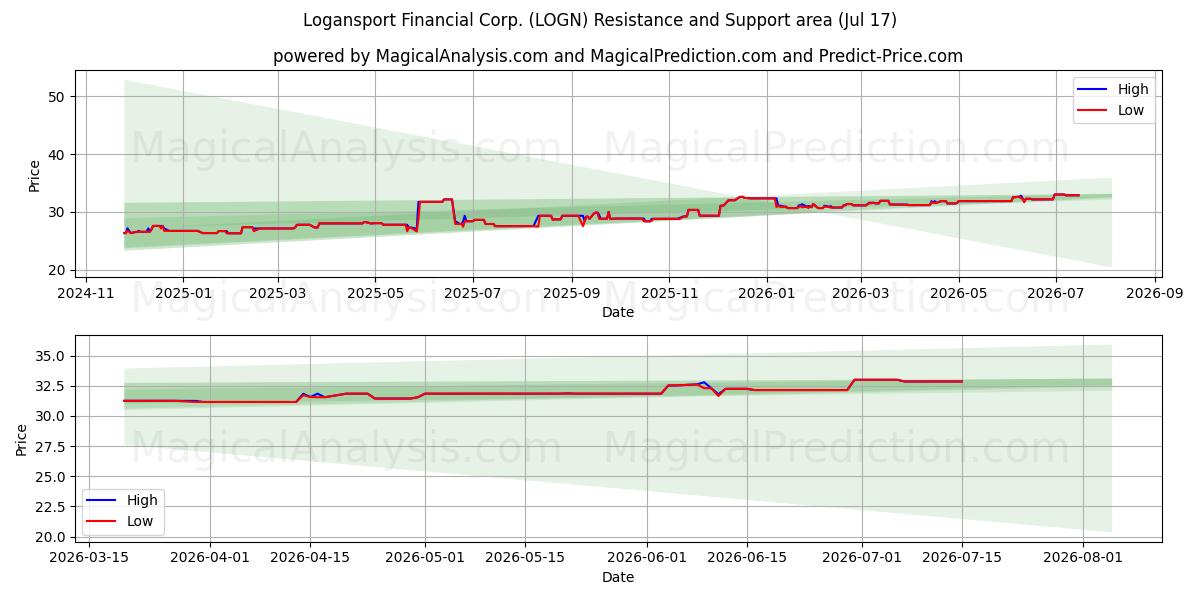Click the '2026-04-01' bottom axis label

click(x=210, y=560)
